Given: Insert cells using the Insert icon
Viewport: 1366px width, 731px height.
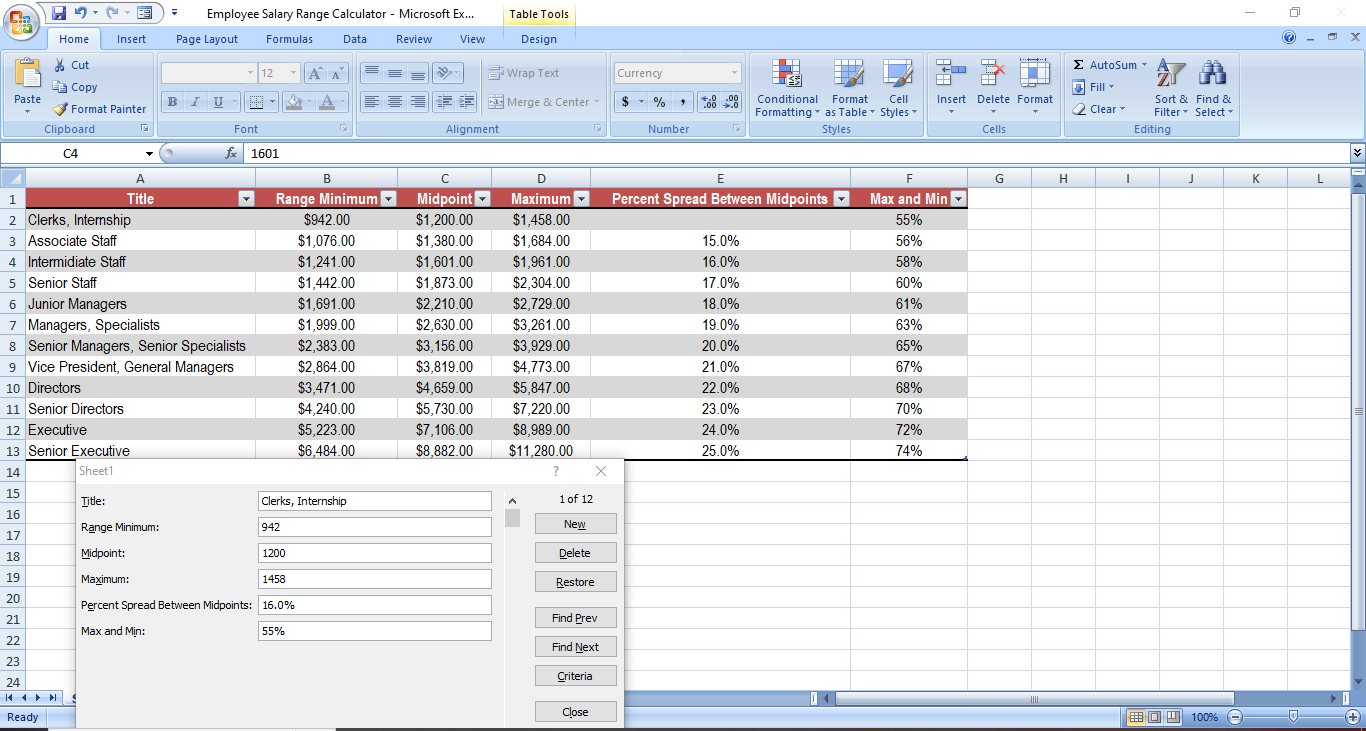Looking at the screenshot, I should [x=951, y=72].
